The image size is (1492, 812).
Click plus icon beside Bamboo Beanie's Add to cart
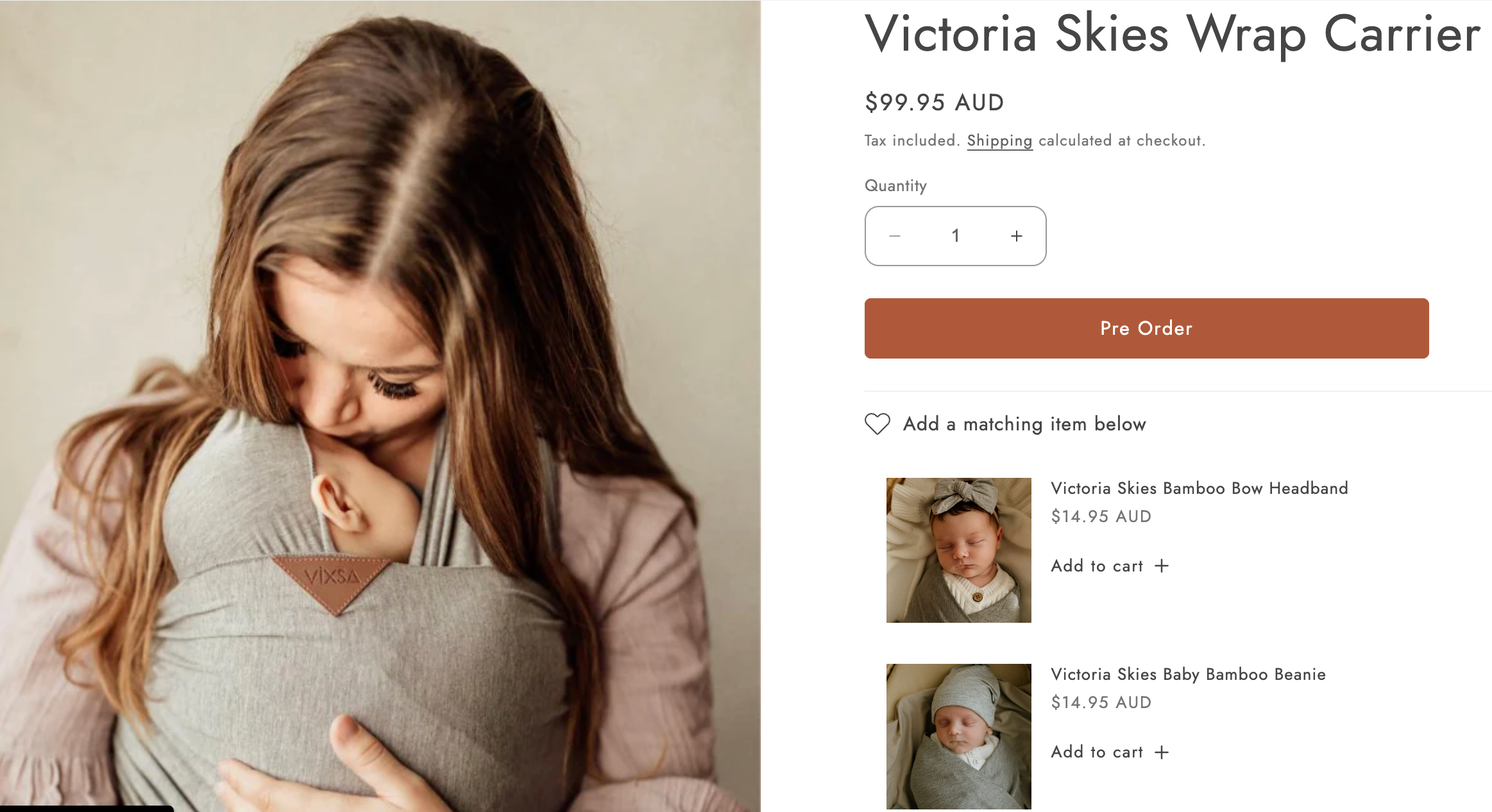[1162, 752]
